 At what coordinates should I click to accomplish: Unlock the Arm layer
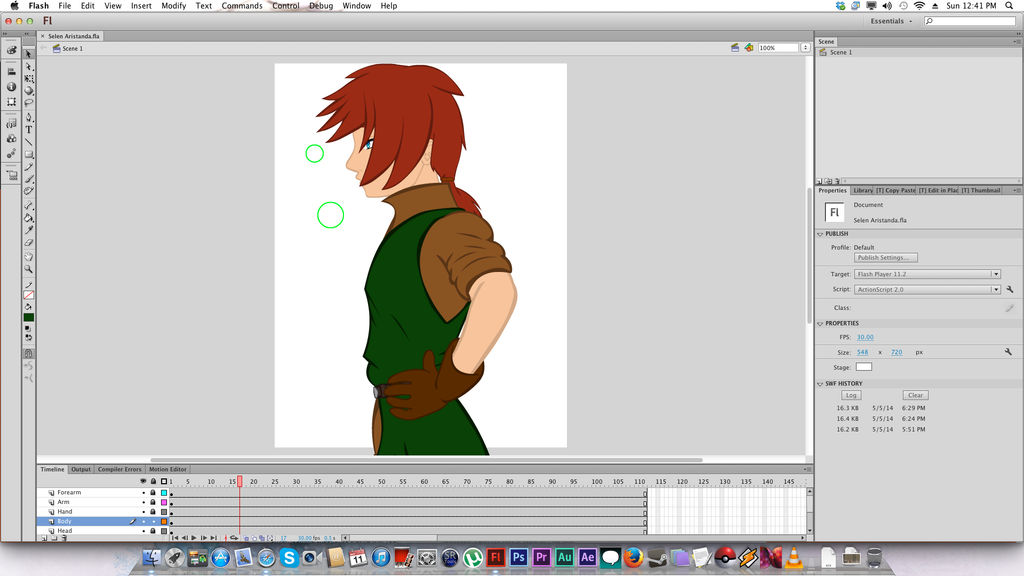pyautogui.click(x=153, y=502)
